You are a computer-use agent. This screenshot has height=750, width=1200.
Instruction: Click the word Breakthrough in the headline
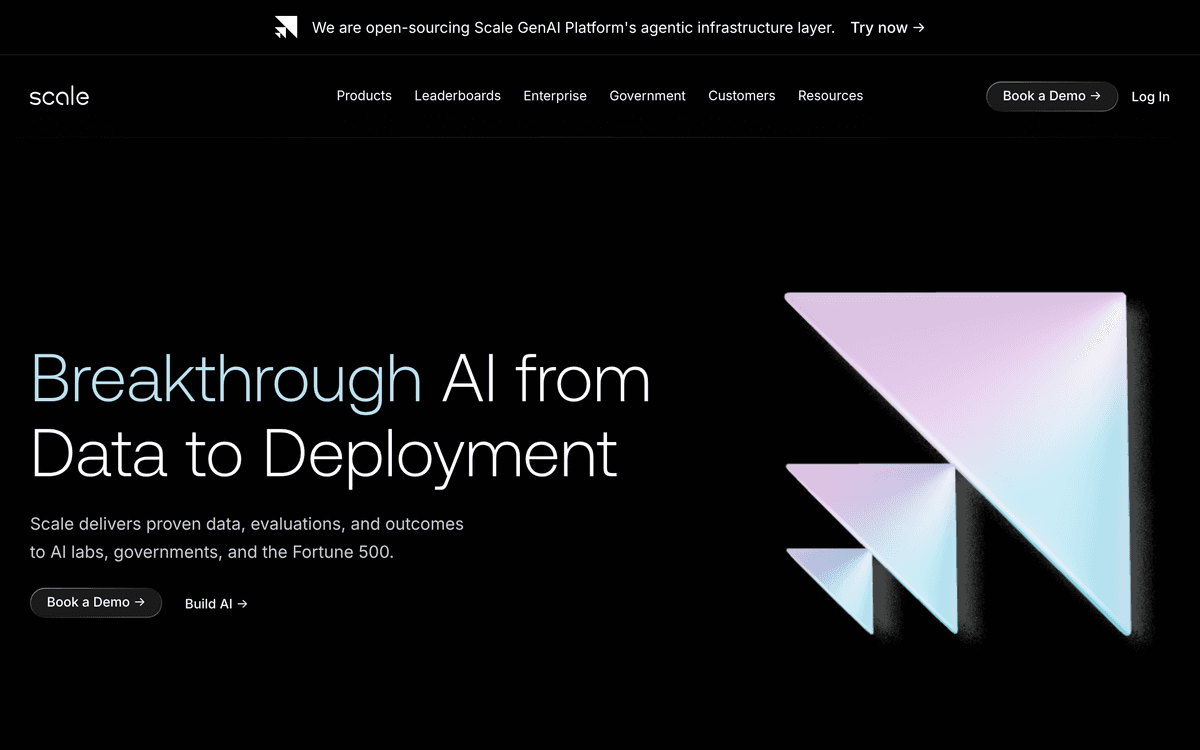coord(226,380)
